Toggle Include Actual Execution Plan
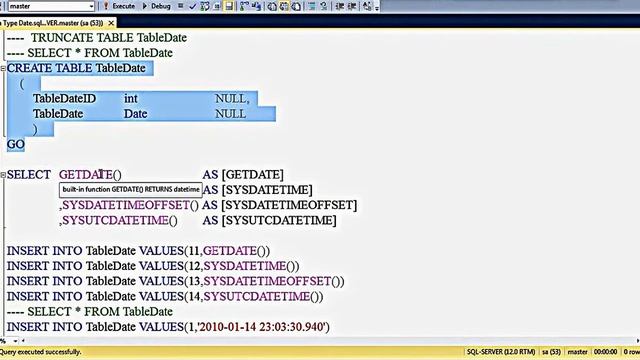Image resolution: width=640 pixels, height=360 pixels. pos(244,6)
